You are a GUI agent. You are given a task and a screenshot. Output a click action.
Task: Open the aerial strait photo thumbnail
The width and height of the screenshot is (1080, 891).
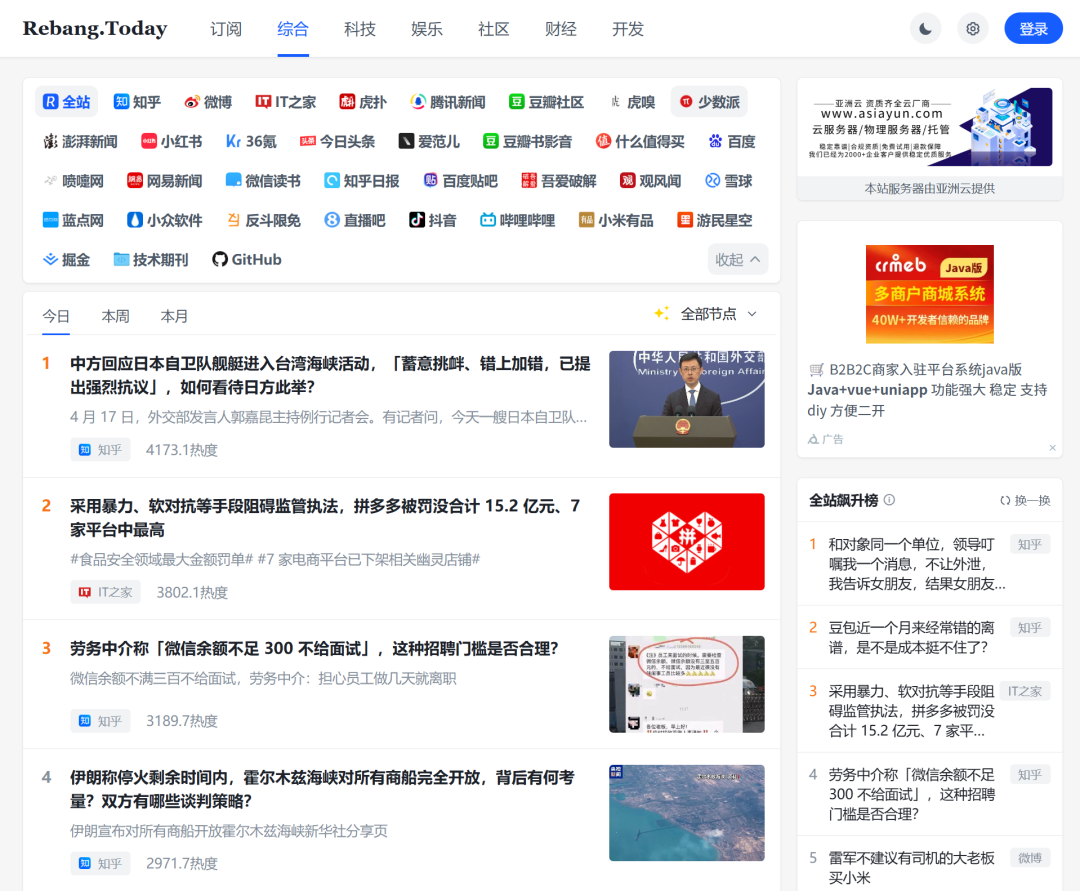687,813
